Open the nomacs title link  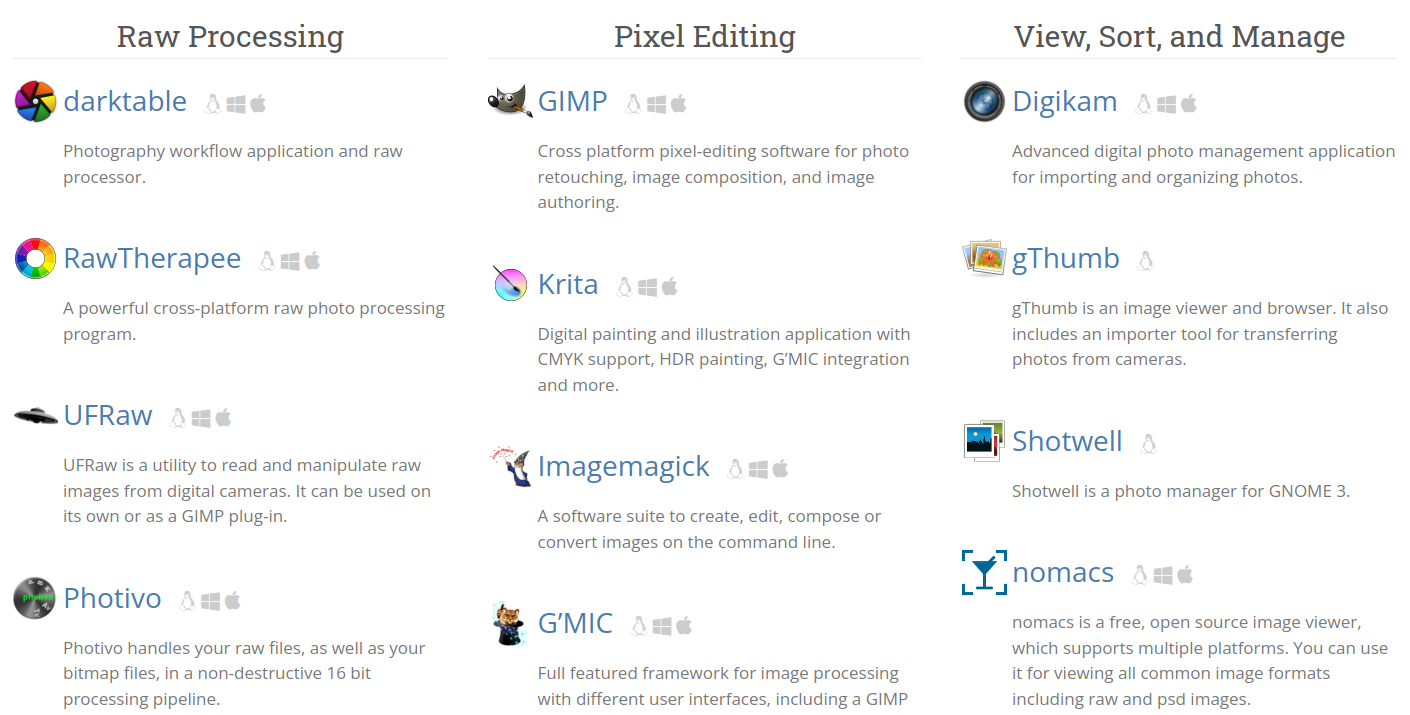point(1062,573)
